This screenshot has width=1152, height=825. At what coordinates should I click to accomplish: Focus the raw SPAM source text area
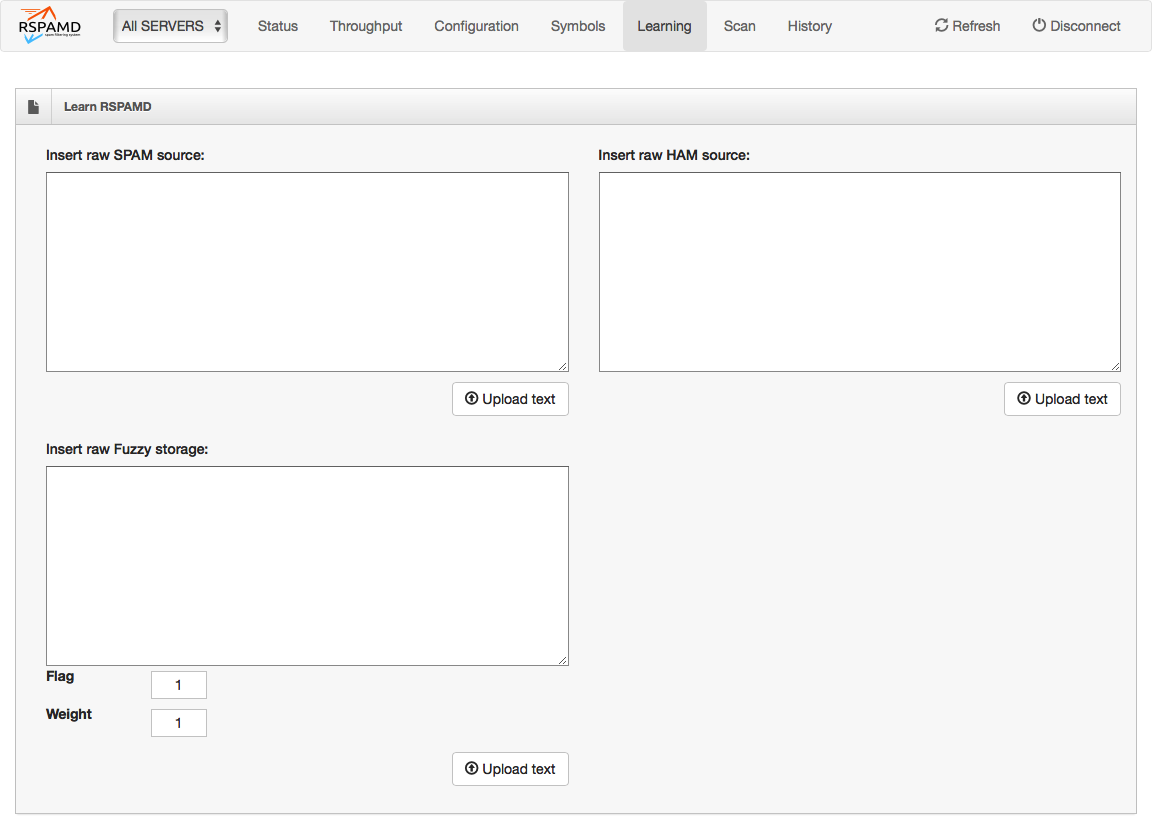[x=307, y=272]
